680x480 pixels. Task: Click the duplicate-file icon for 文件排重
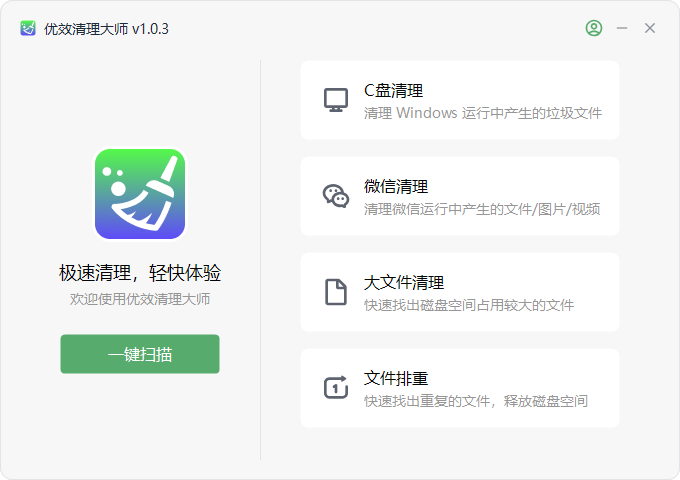click(336, 387)
